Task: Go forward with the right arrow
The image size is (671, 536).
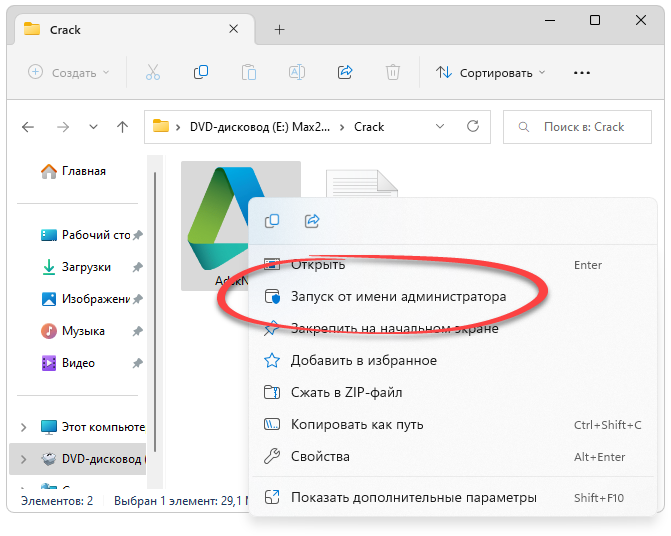Action: [x=63, y=127]
